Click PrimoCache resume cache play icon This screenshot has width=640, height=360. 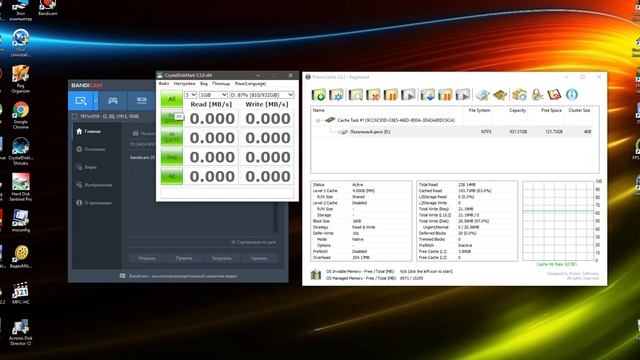[408, 95]
